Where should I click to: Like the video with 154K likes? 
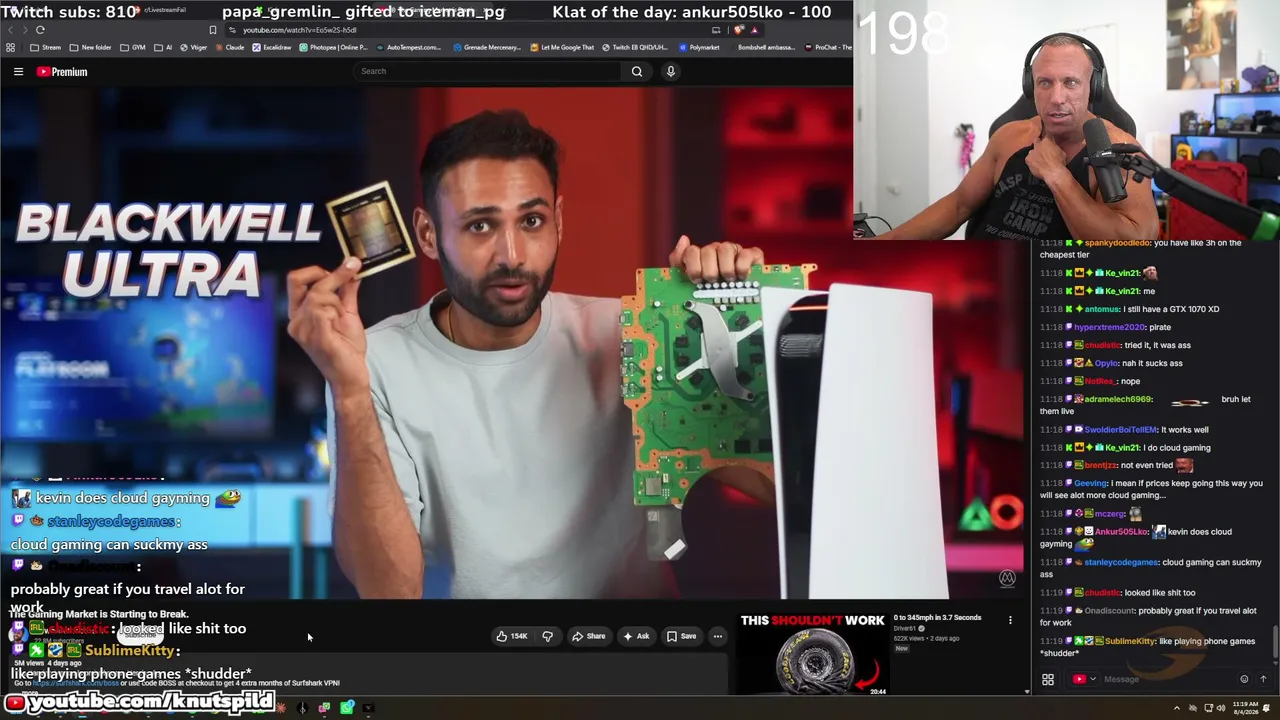(512, 636)
